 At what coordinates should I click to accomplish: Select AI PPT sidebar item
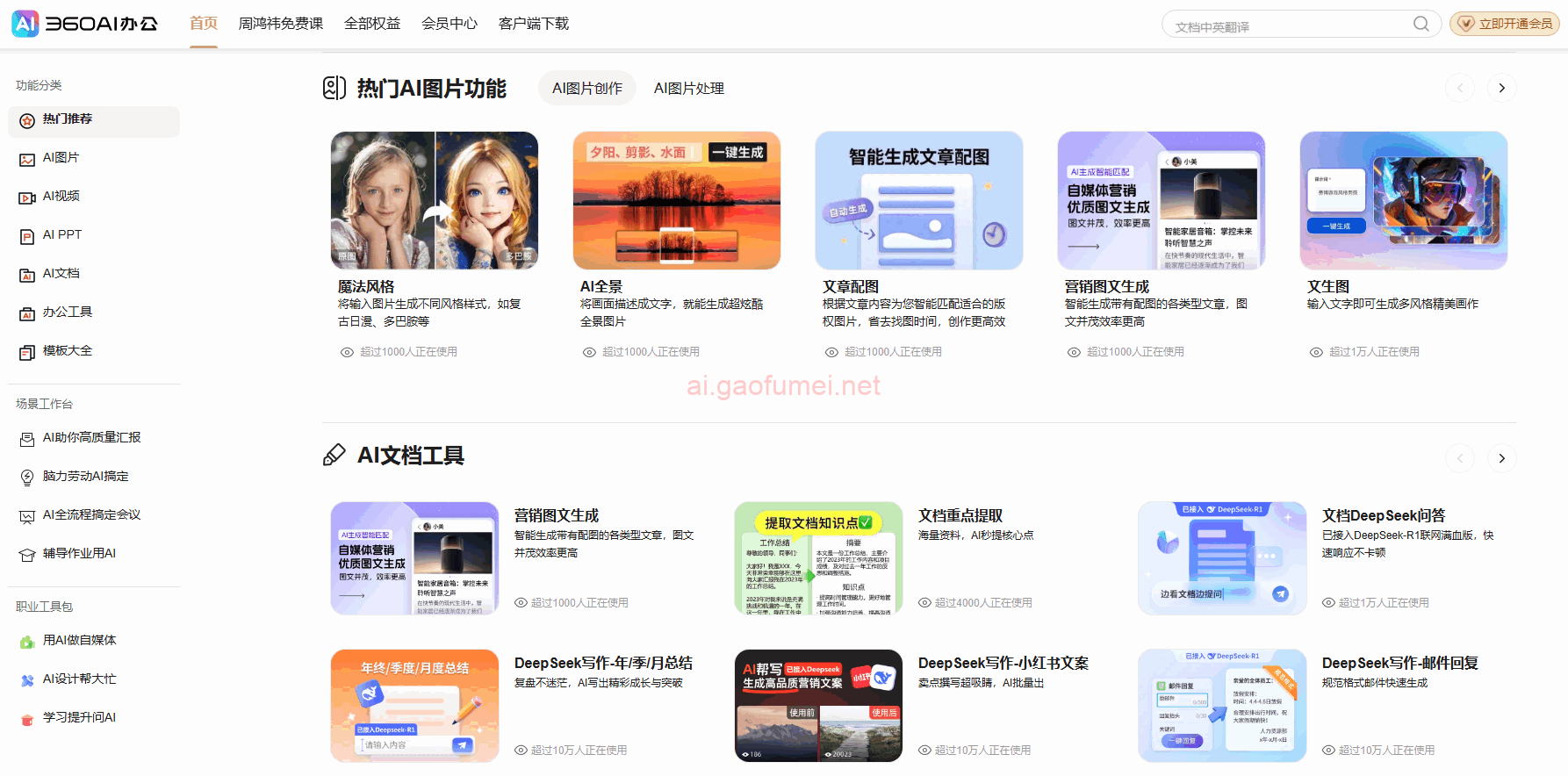(x=61, y=235)
